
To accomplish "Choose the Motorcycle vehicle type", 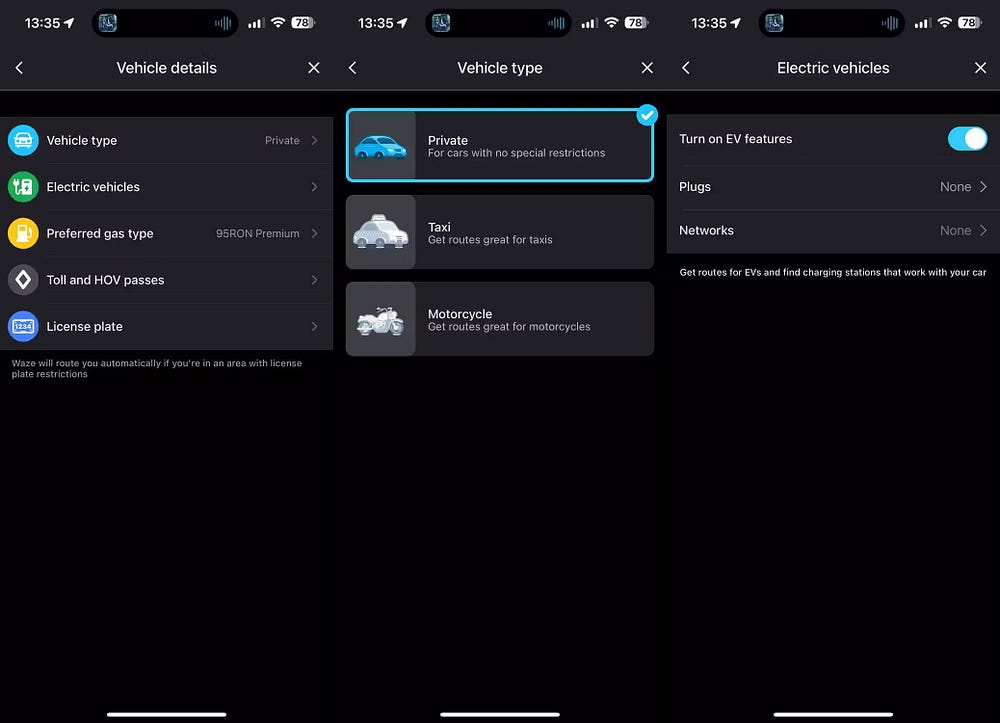I will click(500, 319).
